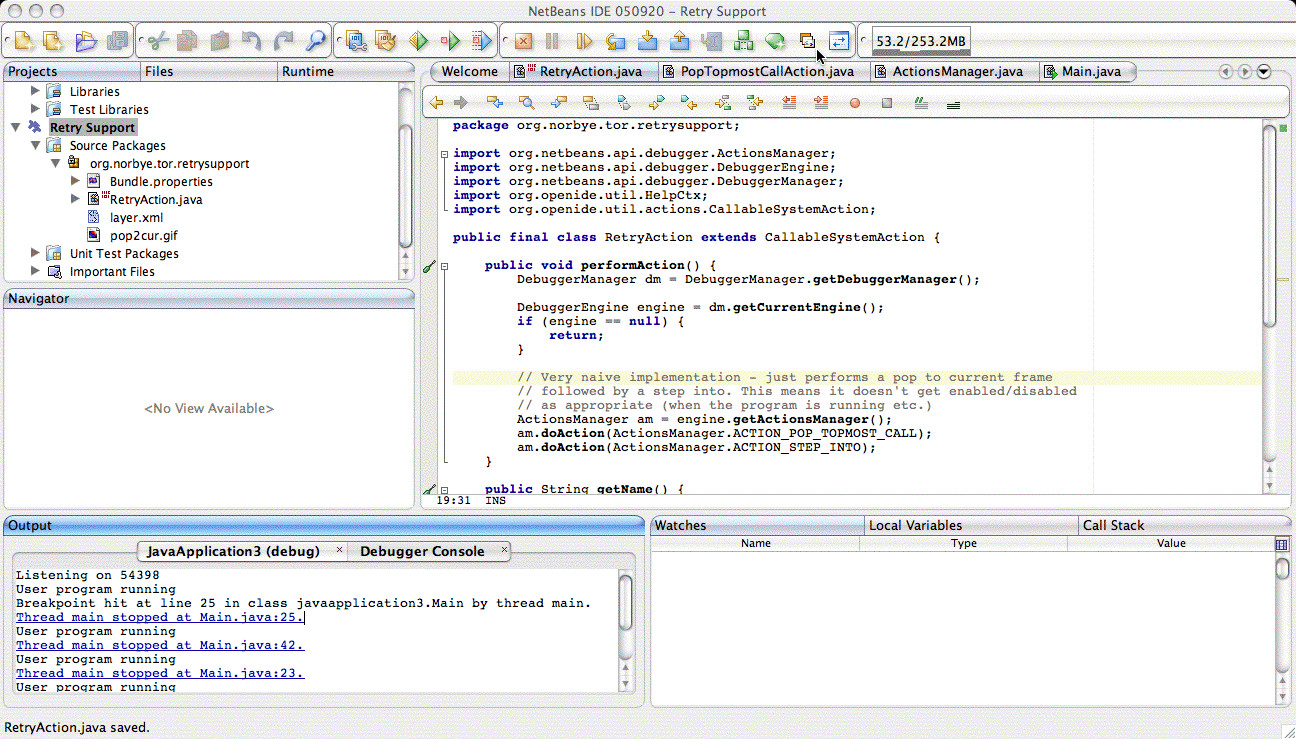Click the editor Back navigation arrow
Image resolution: width=1296 pixels, height=739 pixels.
pyautogui.click(x=436, y=102)
